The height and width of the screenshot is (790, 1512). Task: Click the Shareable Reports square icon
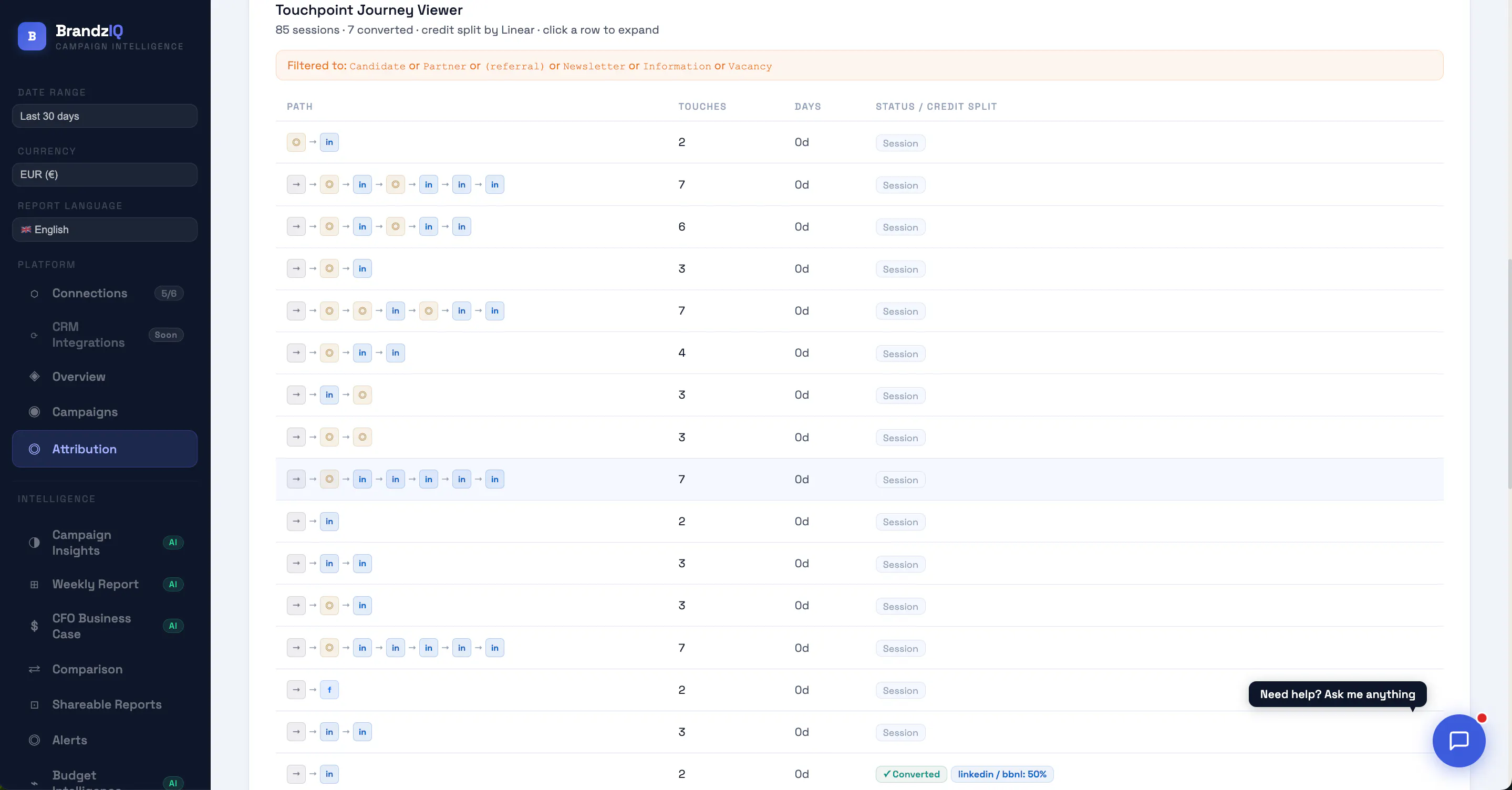point(34,705)
